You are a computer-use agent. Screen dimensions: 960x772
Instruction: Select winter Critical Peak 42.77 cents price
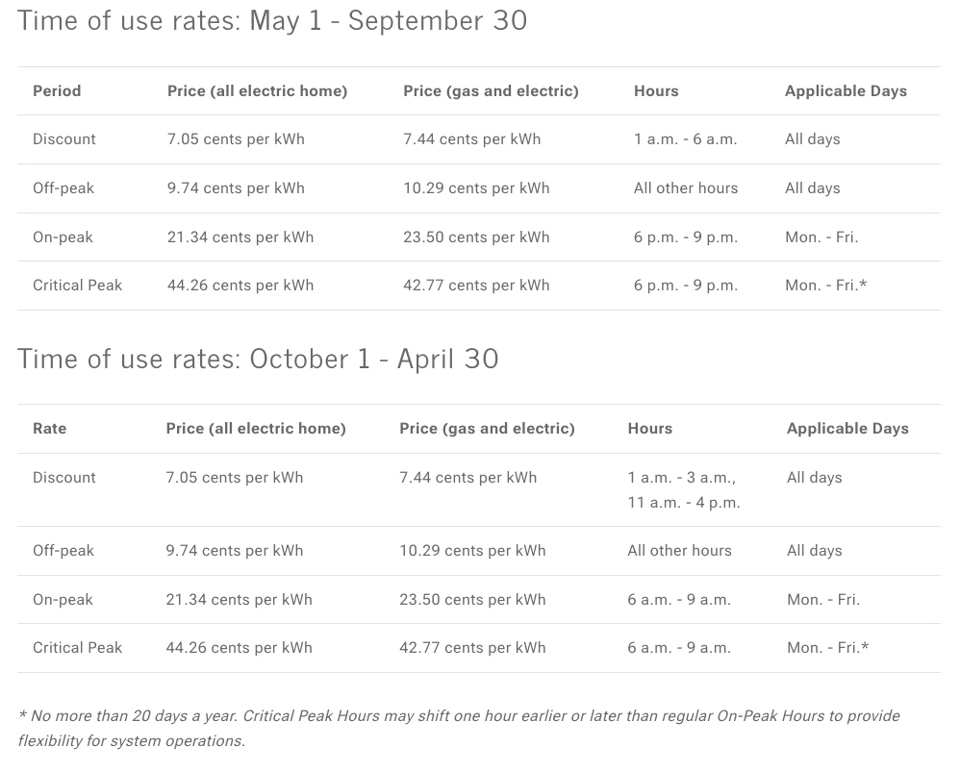pyautogui.click(x=472, y=648)
